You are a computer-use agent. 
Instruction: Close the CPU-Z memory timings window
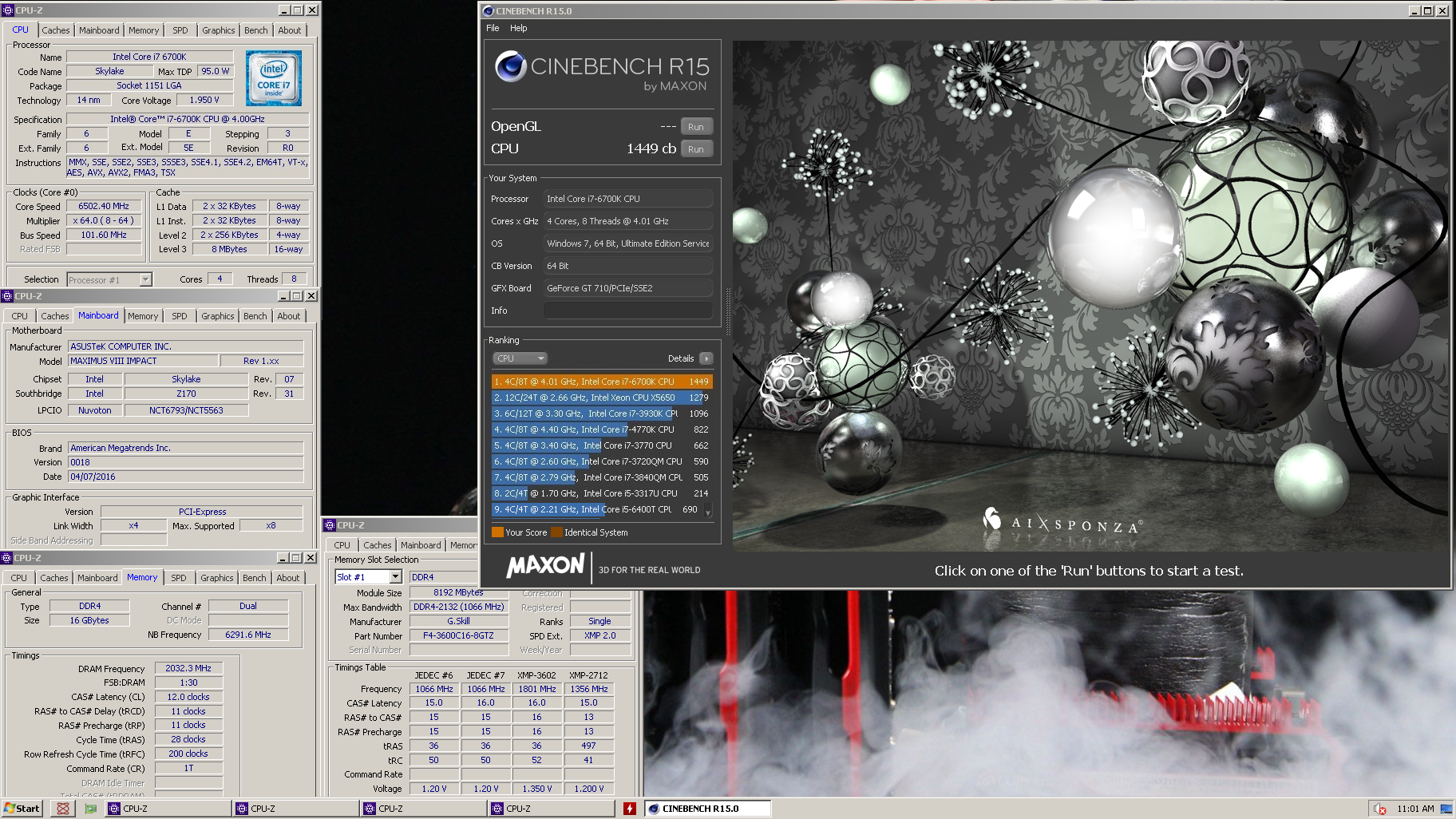[311, 558]
